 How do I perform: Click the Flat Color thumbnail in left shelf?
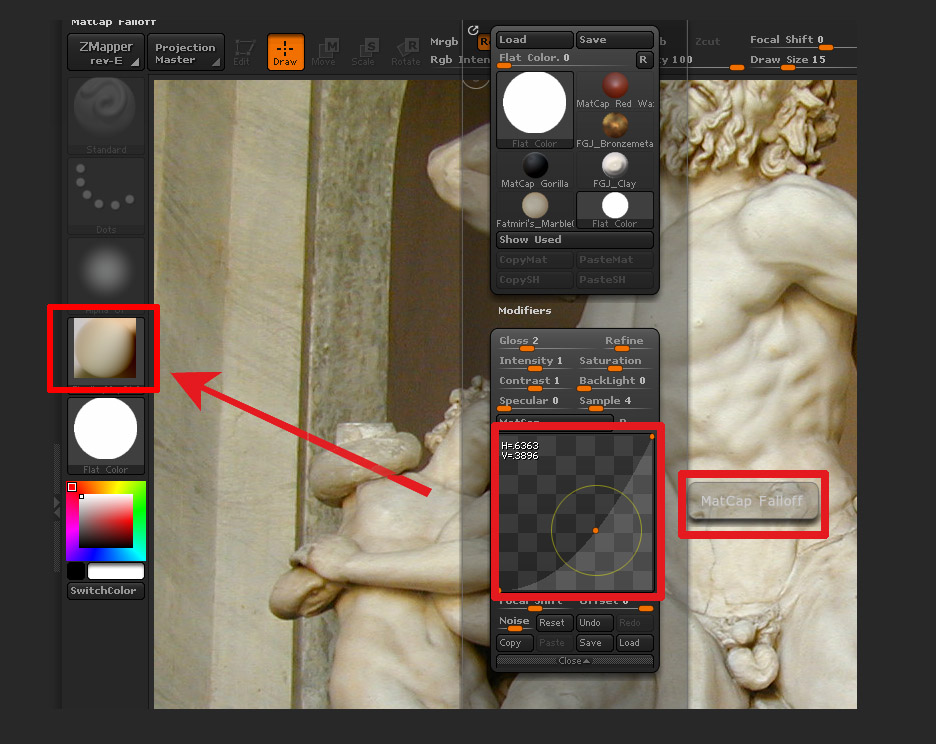(x=106, y=435)
